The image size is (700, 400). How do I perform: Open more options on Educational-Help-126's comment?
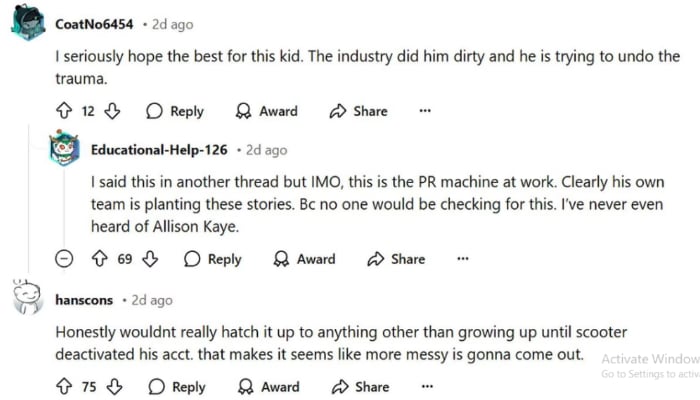tap(463, 259)
